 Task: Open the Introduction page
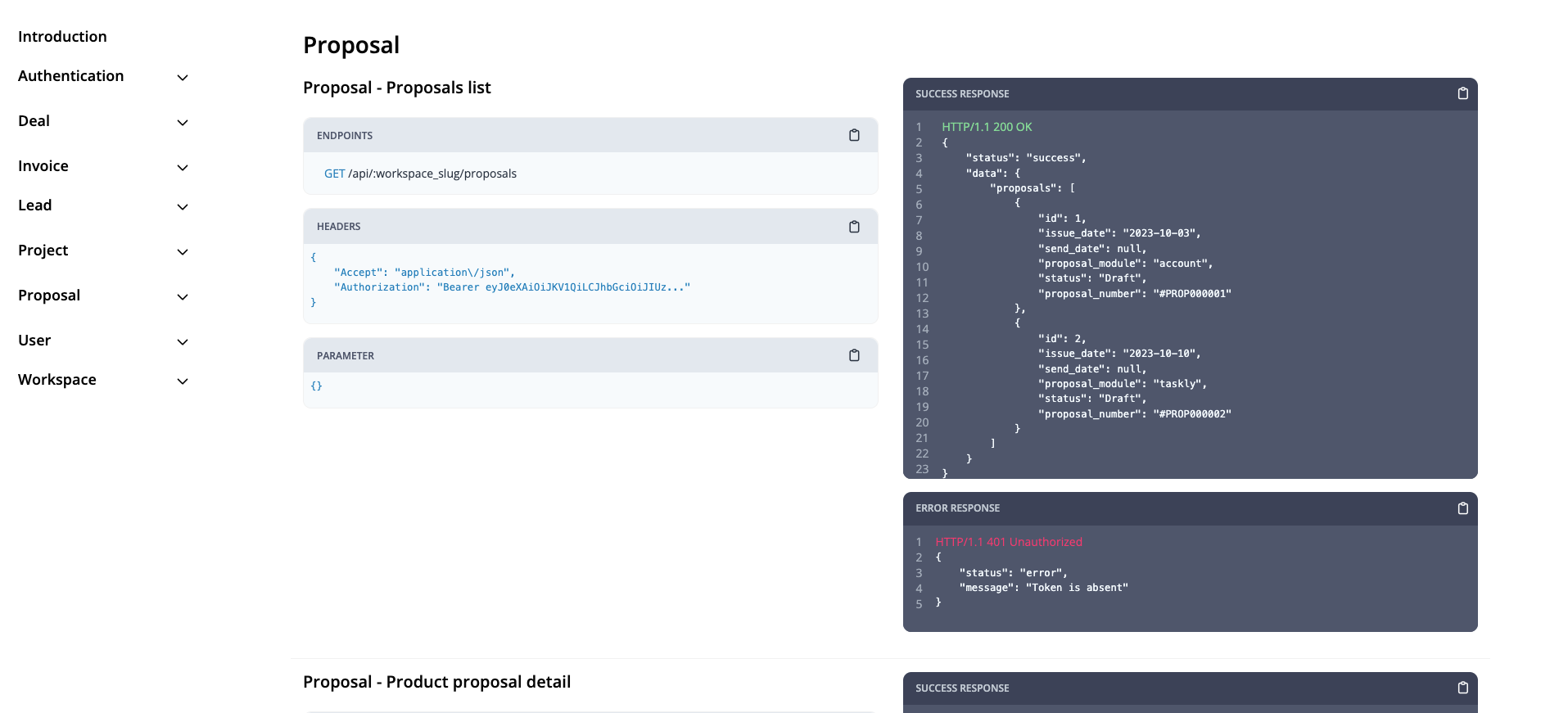[62, 37]
